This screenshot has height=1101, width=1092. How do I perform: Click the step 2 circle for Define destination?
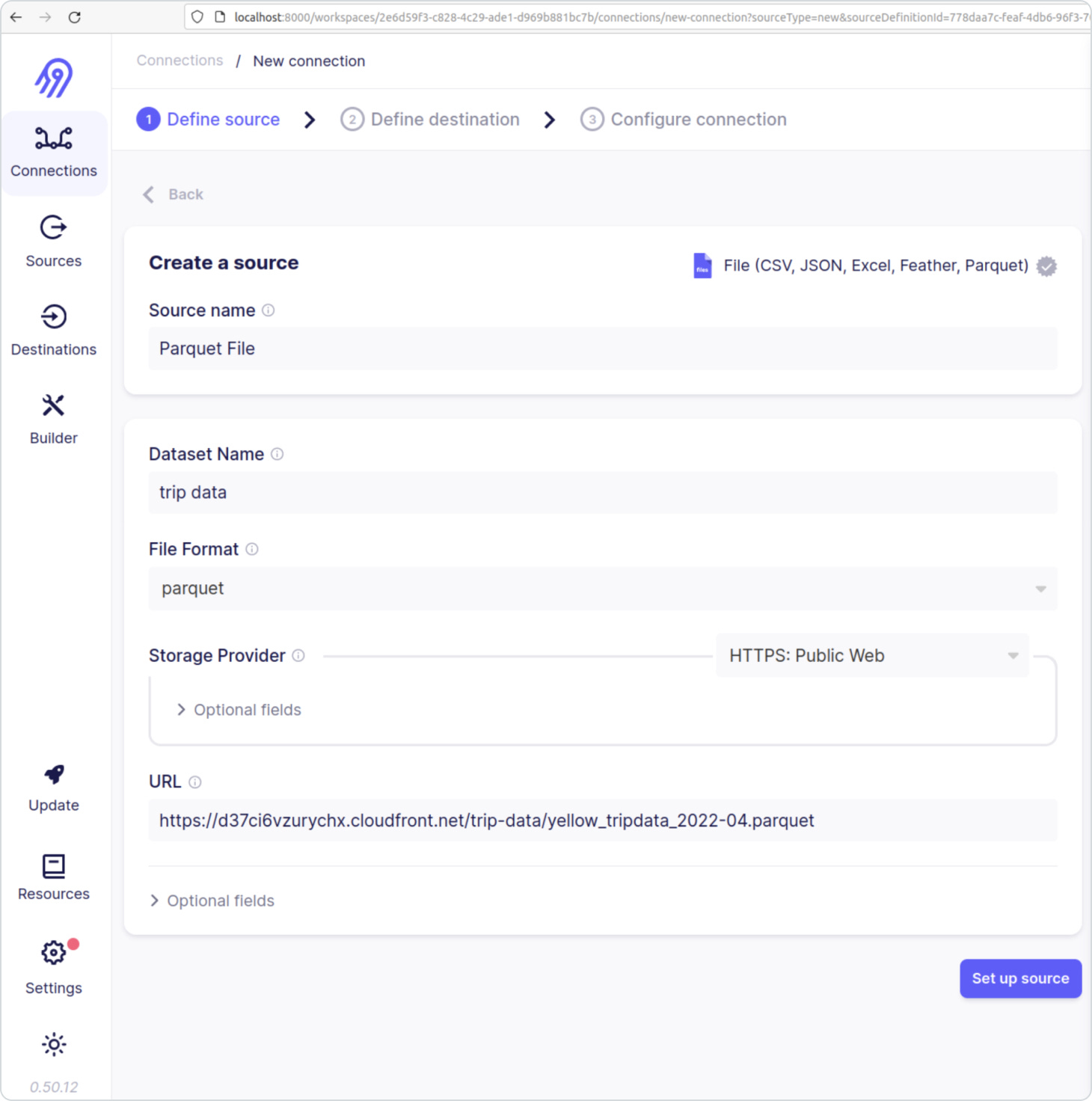pos(352,120)
